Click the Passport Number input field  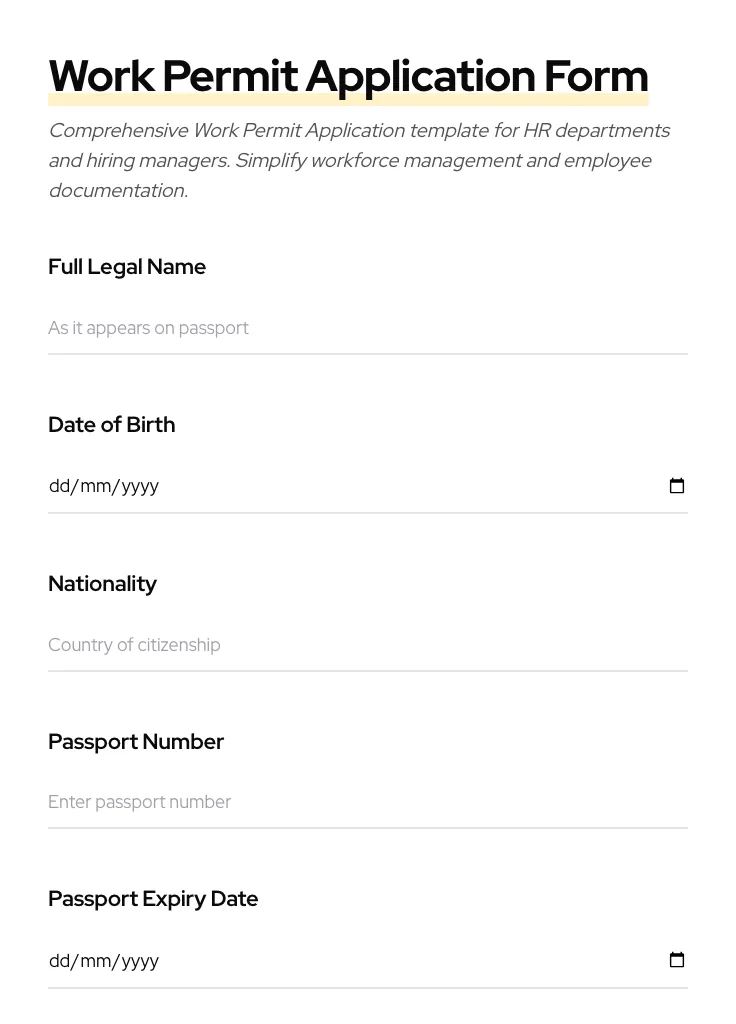point(300,802)
